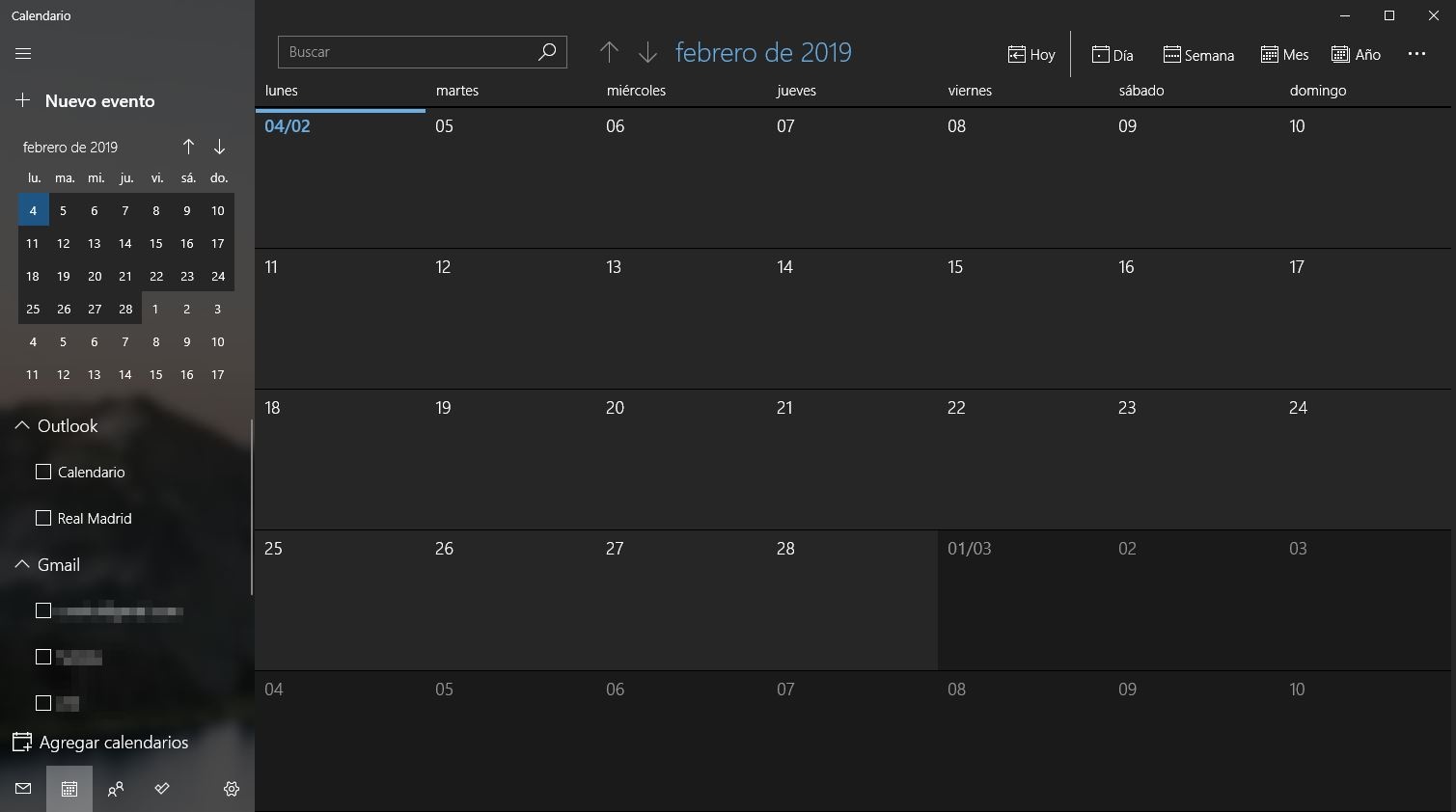The width and height of the screenshot is (1456, 812).
Task: Click Agregar calendarios
Action: [x=100, y=743]
